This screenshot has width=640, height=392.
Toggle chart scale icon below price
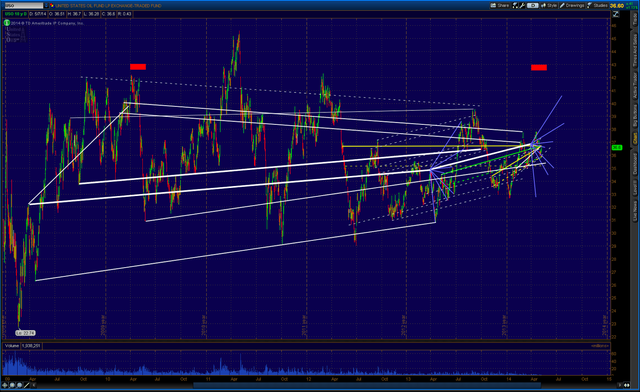616,14
